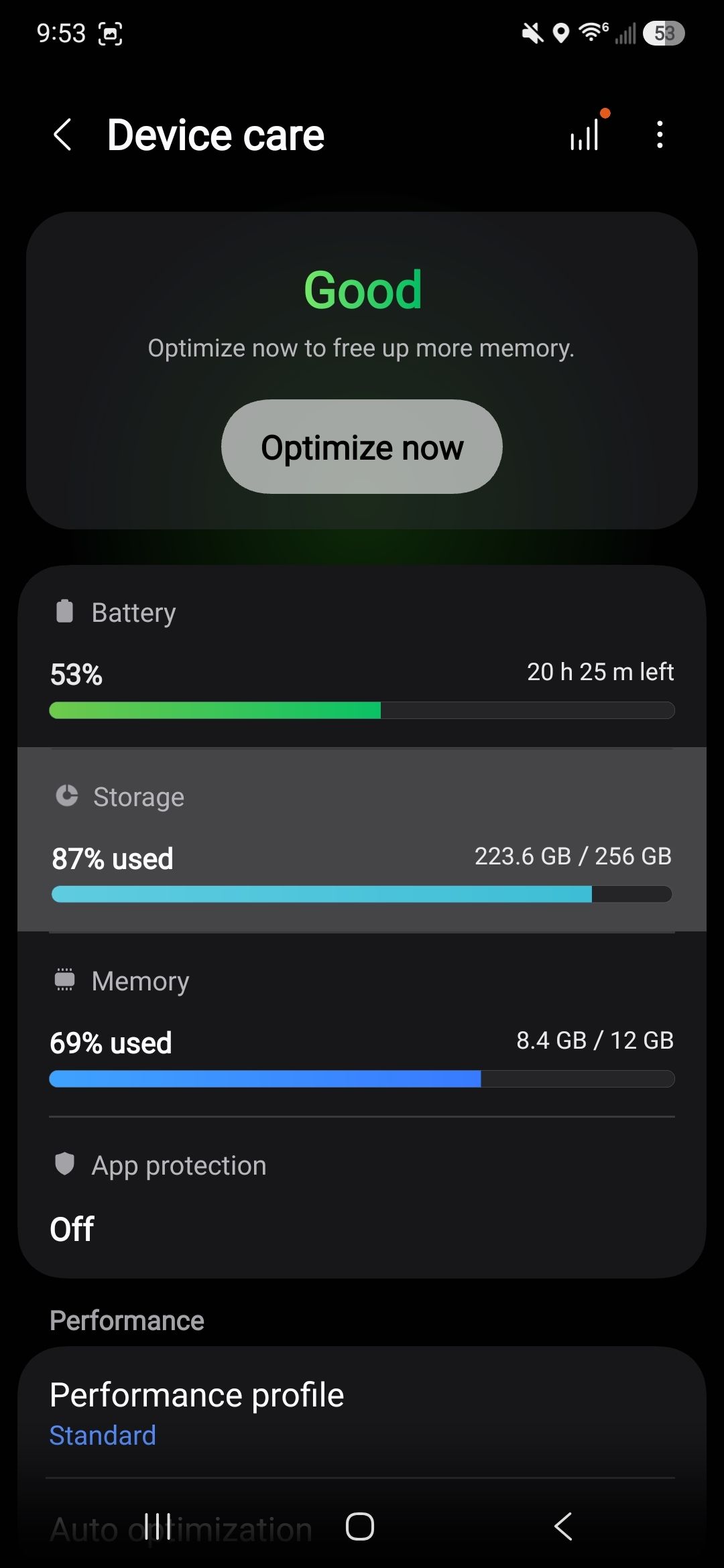Open the 87% used storage details

pyautogui.click(x=362, y=840)
